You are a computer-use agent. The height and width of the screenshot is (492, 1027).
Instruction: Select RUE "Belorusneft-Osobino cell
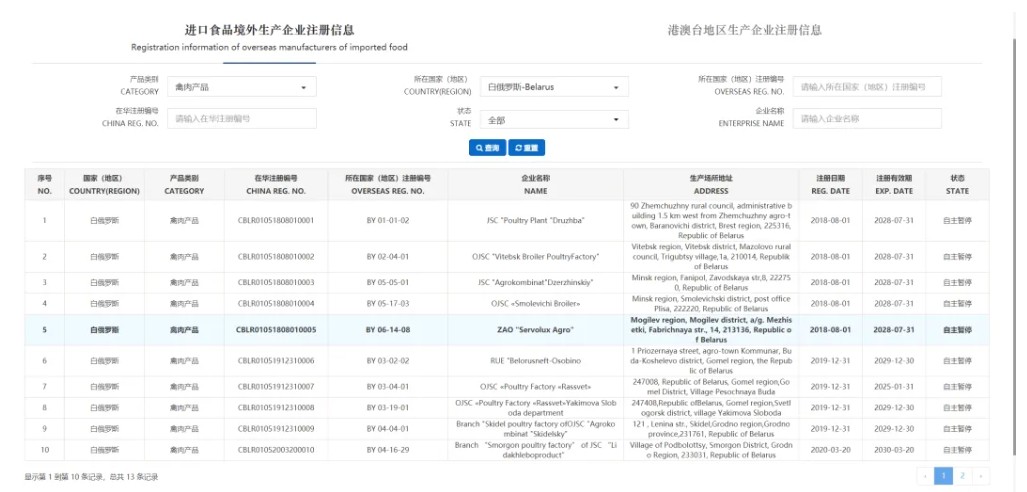pos(536,361)
